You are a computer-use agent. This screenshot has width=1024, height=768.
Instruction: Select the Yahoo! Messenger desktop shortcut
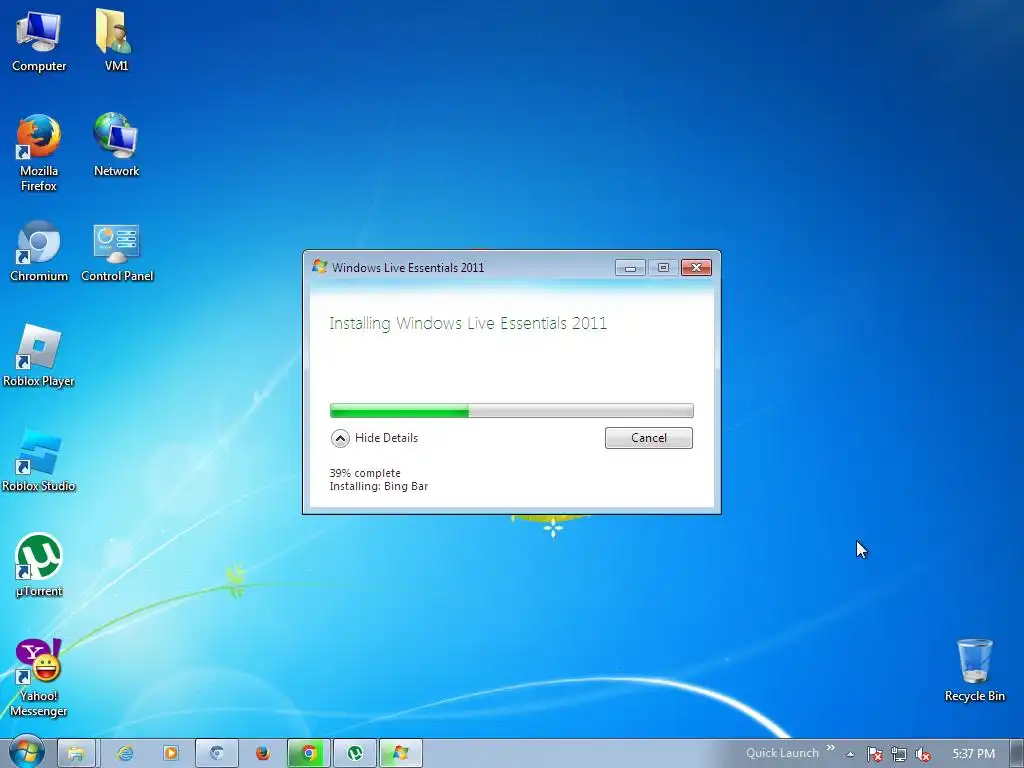point(39,678)
